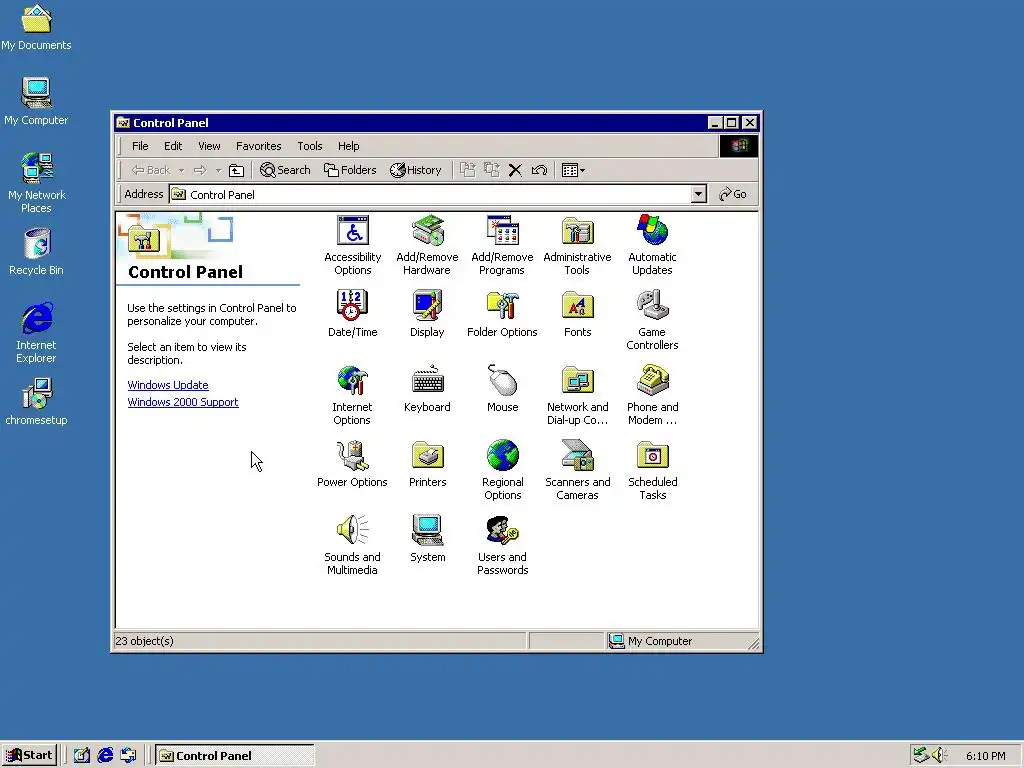Click the Forward arrow button
The image size is (1024, 768).
200,170
